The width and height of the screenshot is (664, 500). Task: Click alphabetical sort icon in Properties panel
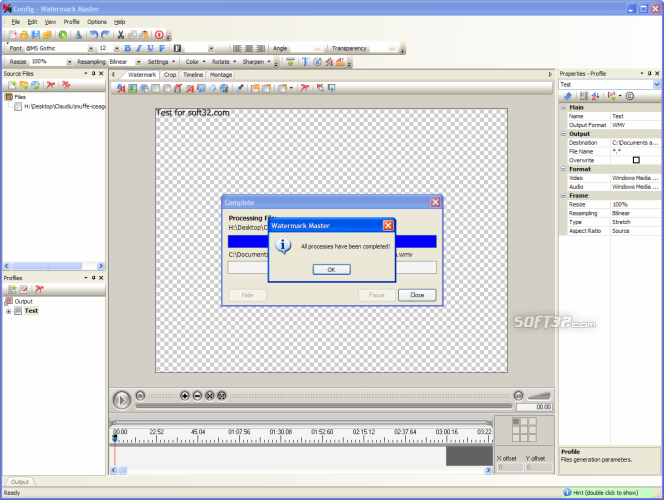click(595, 96)
